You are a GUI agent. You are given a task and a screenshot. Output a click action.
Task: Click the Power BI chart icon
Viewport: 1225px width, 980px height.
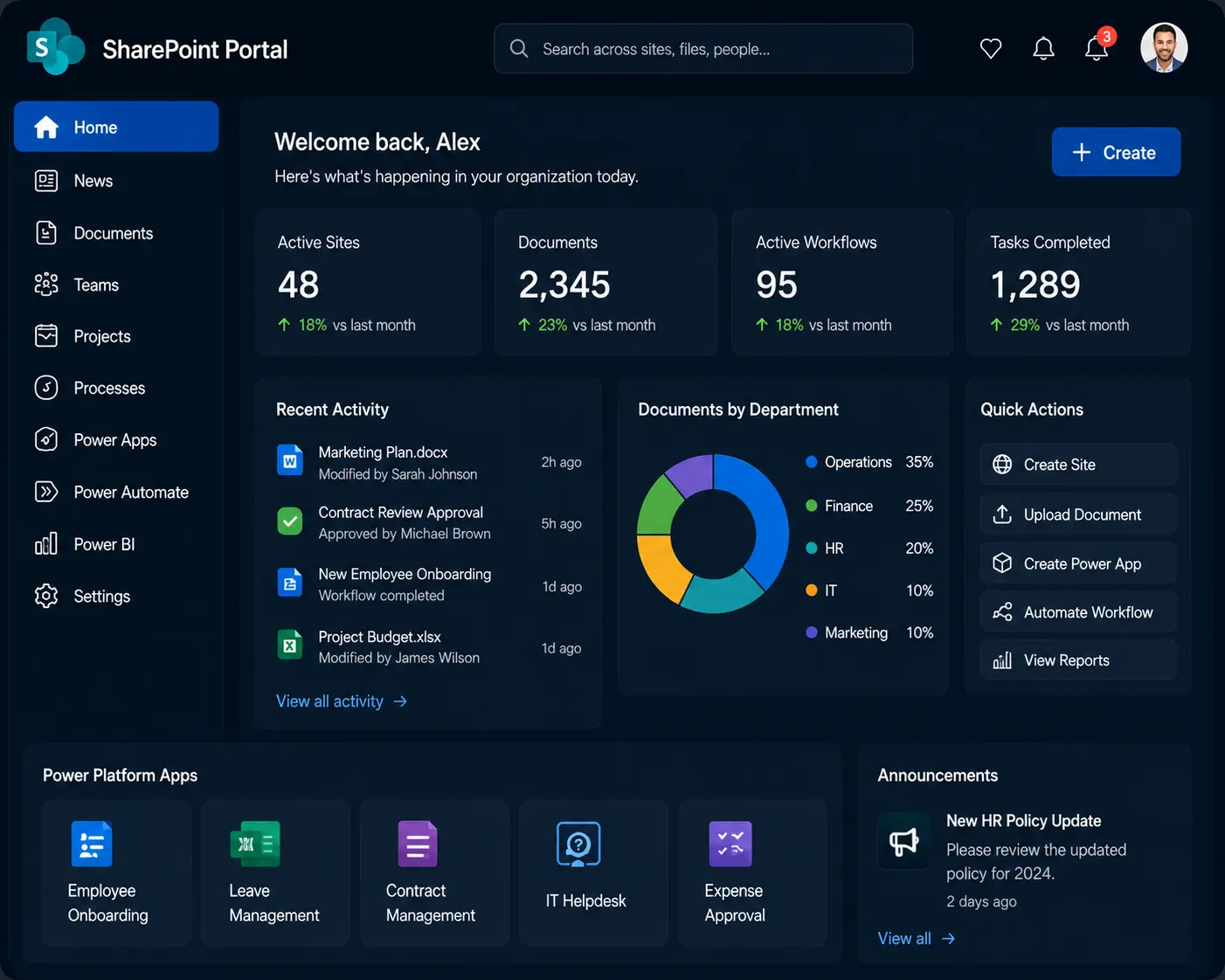[46, 543]
